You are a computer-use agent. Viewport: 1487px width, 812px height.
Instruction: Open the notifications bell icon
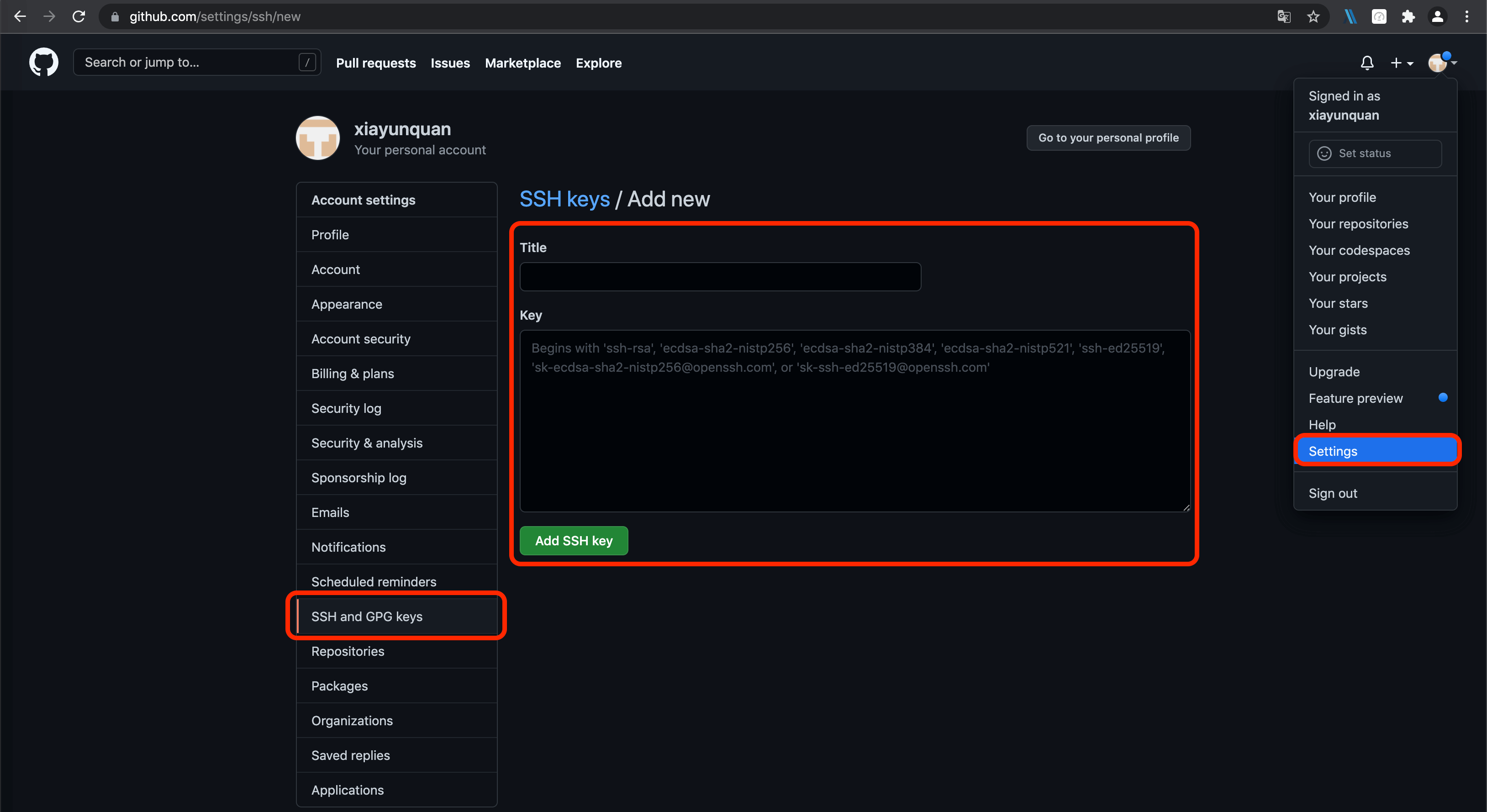(x=1367, y=62)
